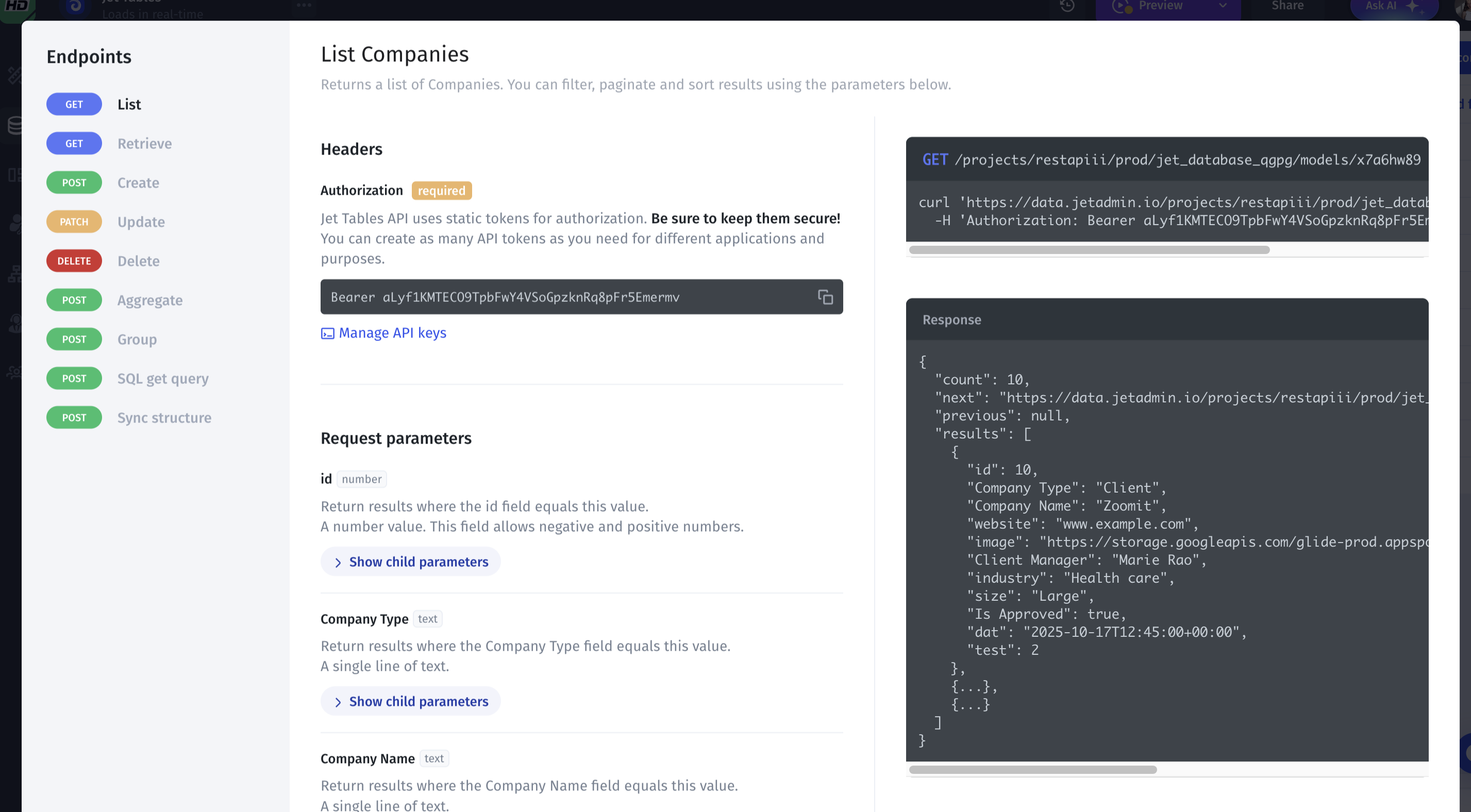The image size is (1471, 812).
Task: Select the Retrieve endpoint
Action: [144, 143]
